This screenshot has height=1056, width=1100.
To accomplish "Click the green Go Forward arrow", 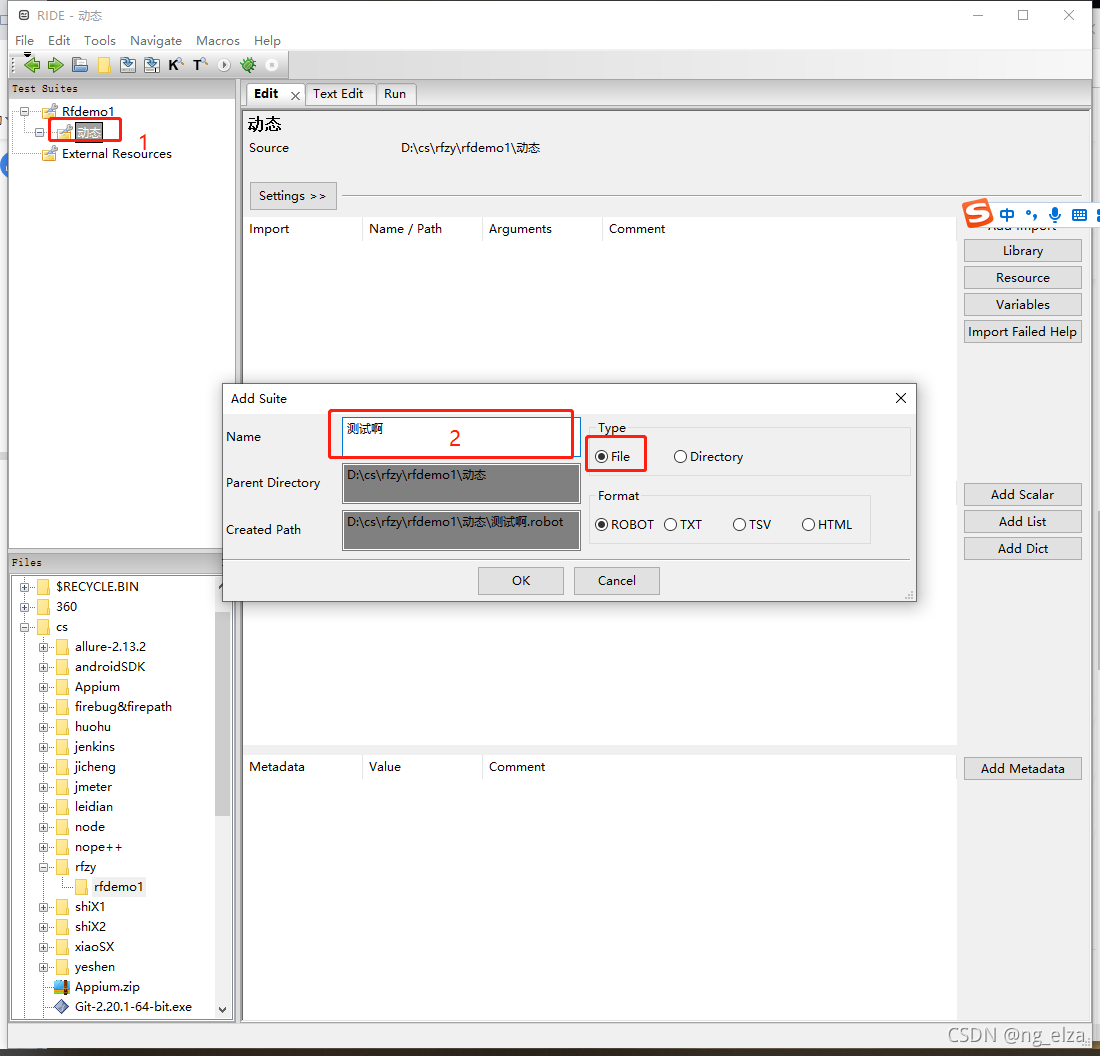I will [55, 65].
